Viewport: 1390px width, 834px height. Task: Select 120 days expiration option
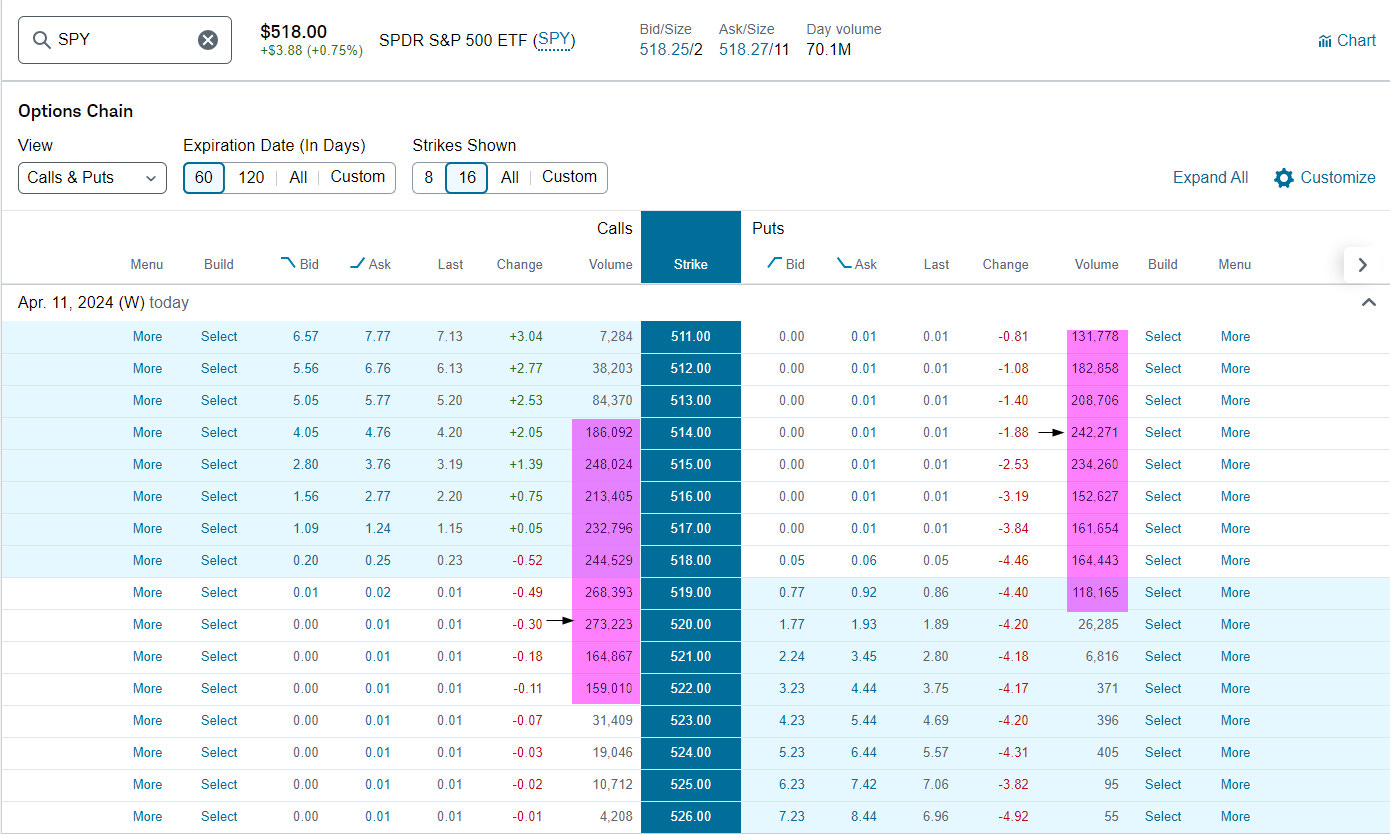tap(251, 178)
